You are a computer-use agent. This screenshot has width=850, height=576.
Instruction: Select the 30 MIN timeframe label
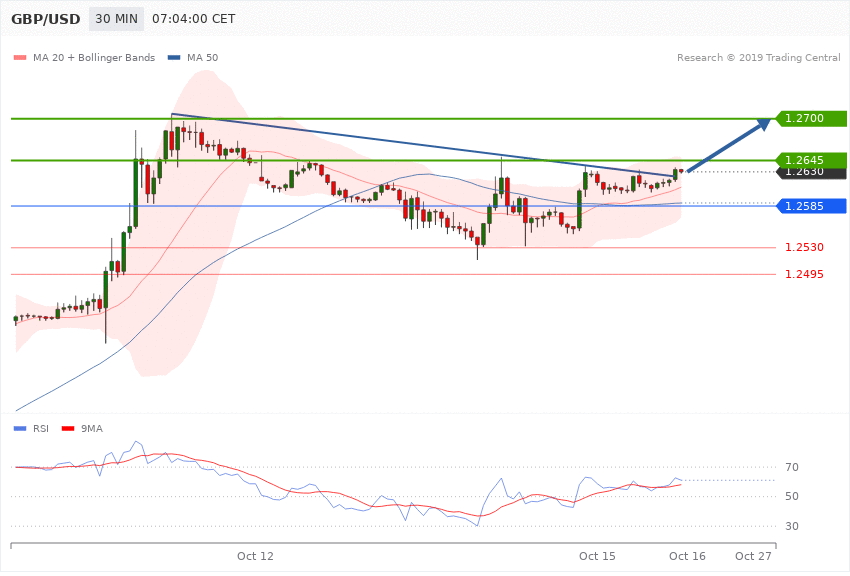point(117,19)
